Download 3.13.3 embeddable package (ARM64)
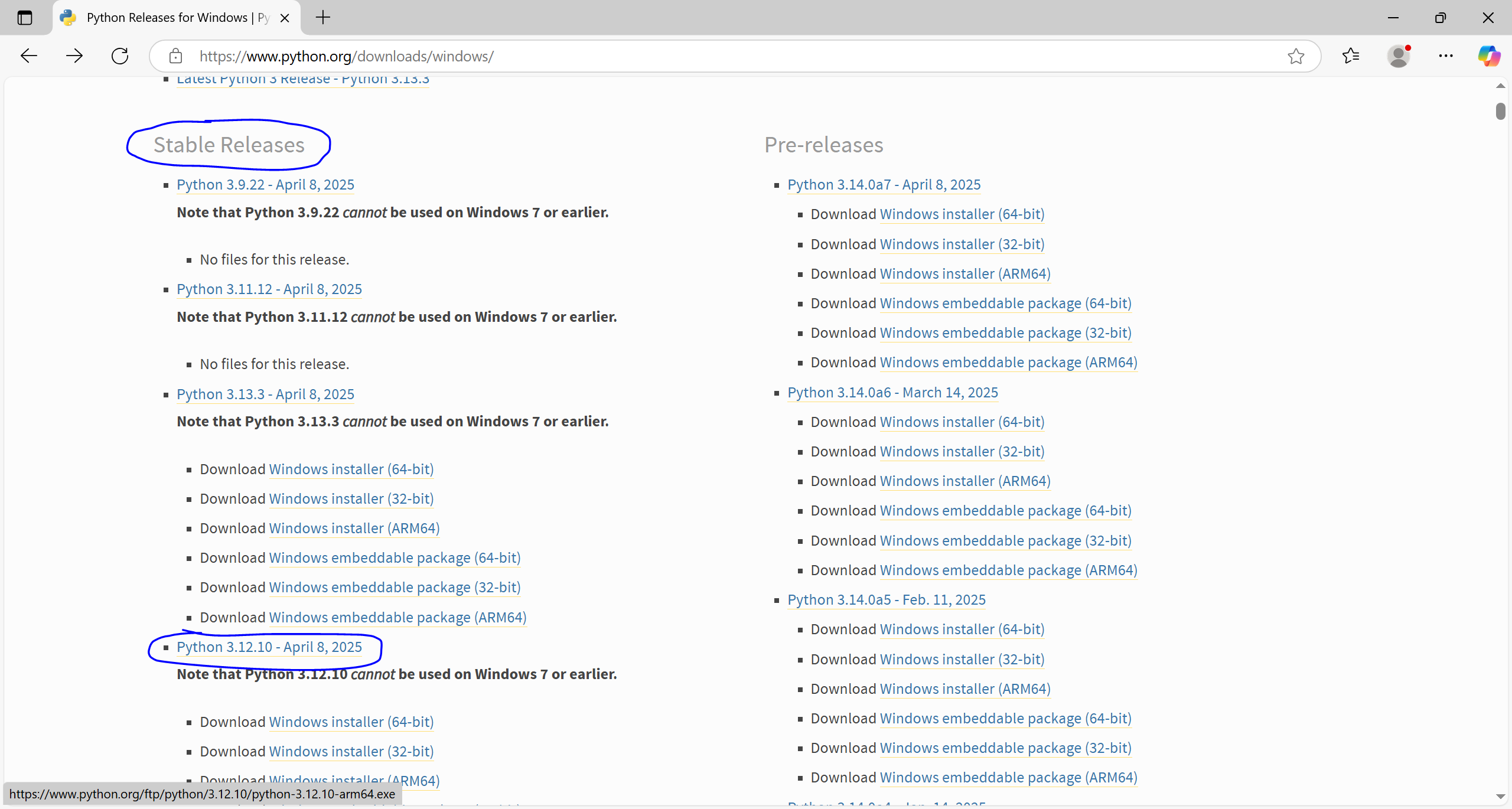The height and width of the screenshot is (809, 1512). tap(397, 618)
